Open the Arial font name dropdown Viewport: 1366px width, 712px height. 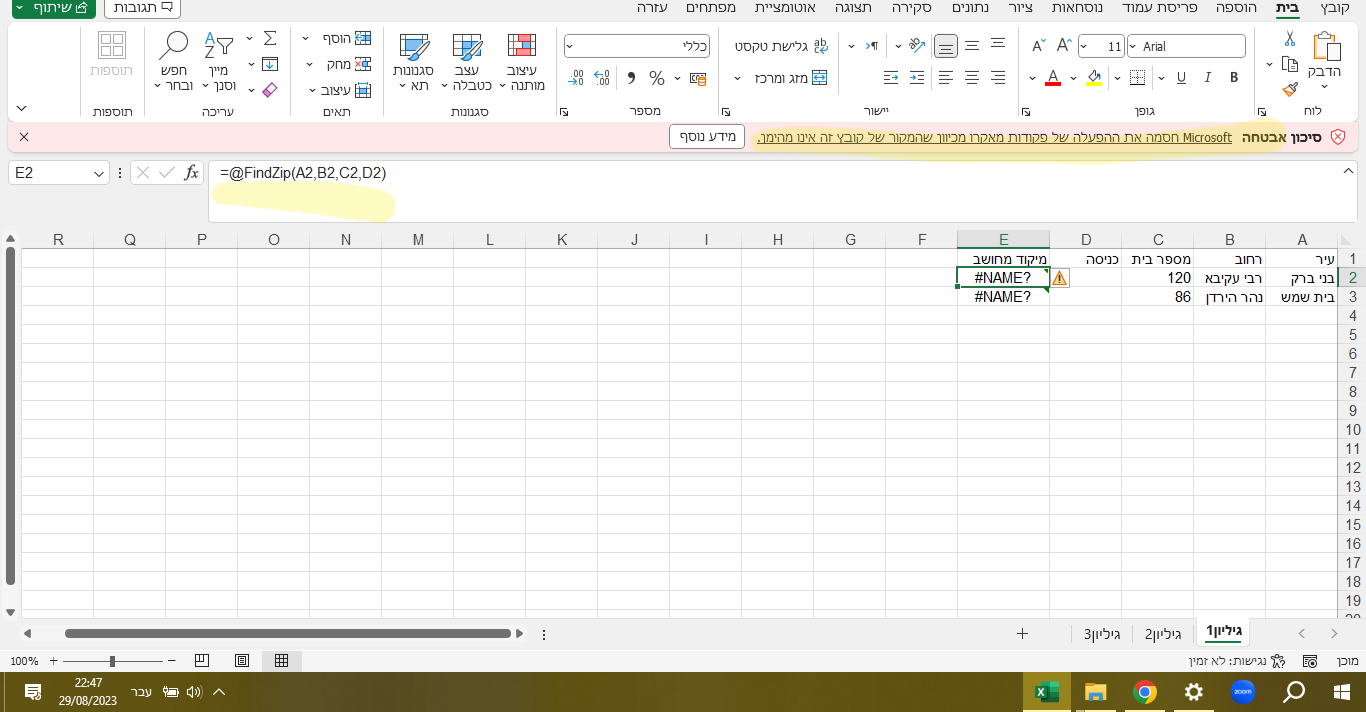(x=1133, y=46)
